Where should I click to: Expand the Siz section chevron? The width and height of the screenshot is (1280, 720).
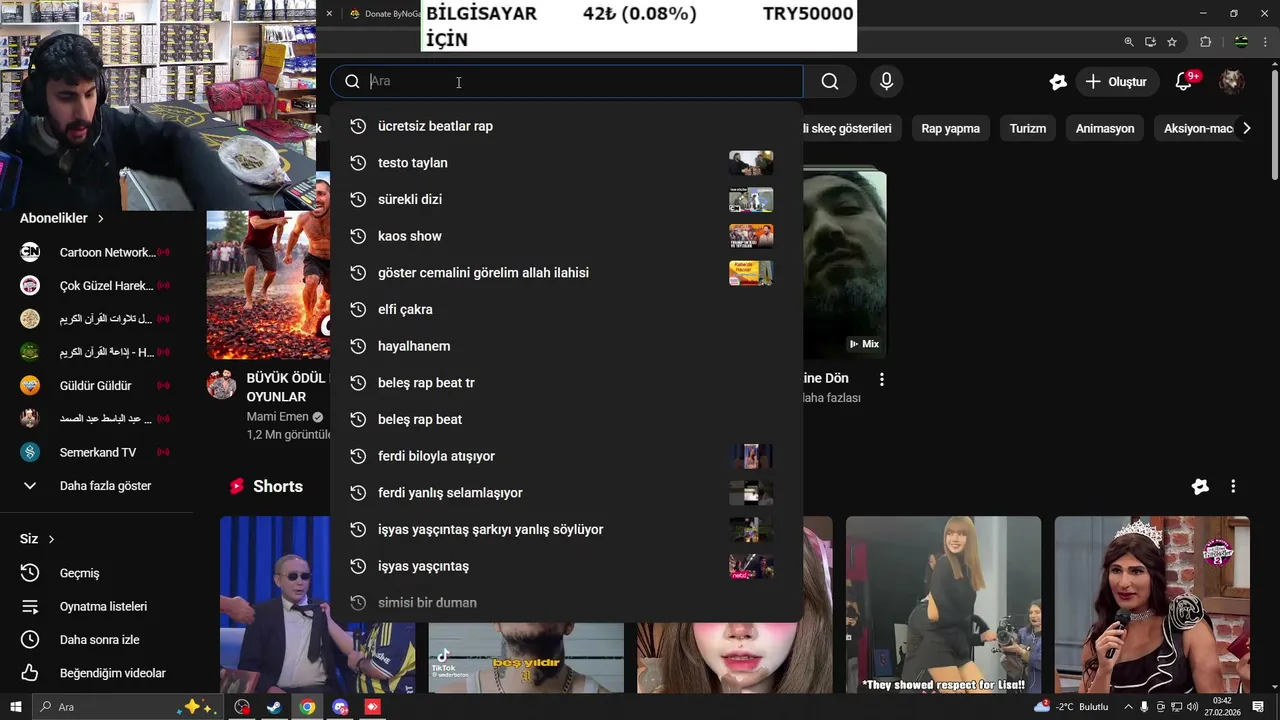pyautogui.click(x=51, y=539)
